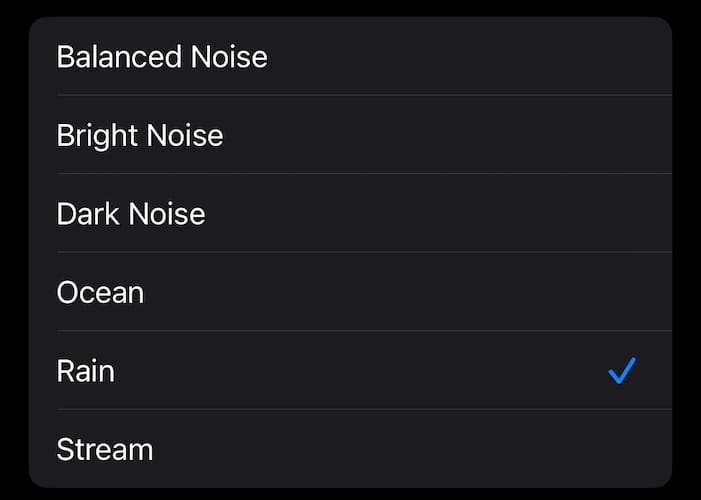Click the "Rain" label text
701x500 pixels.
coord(86,371)
